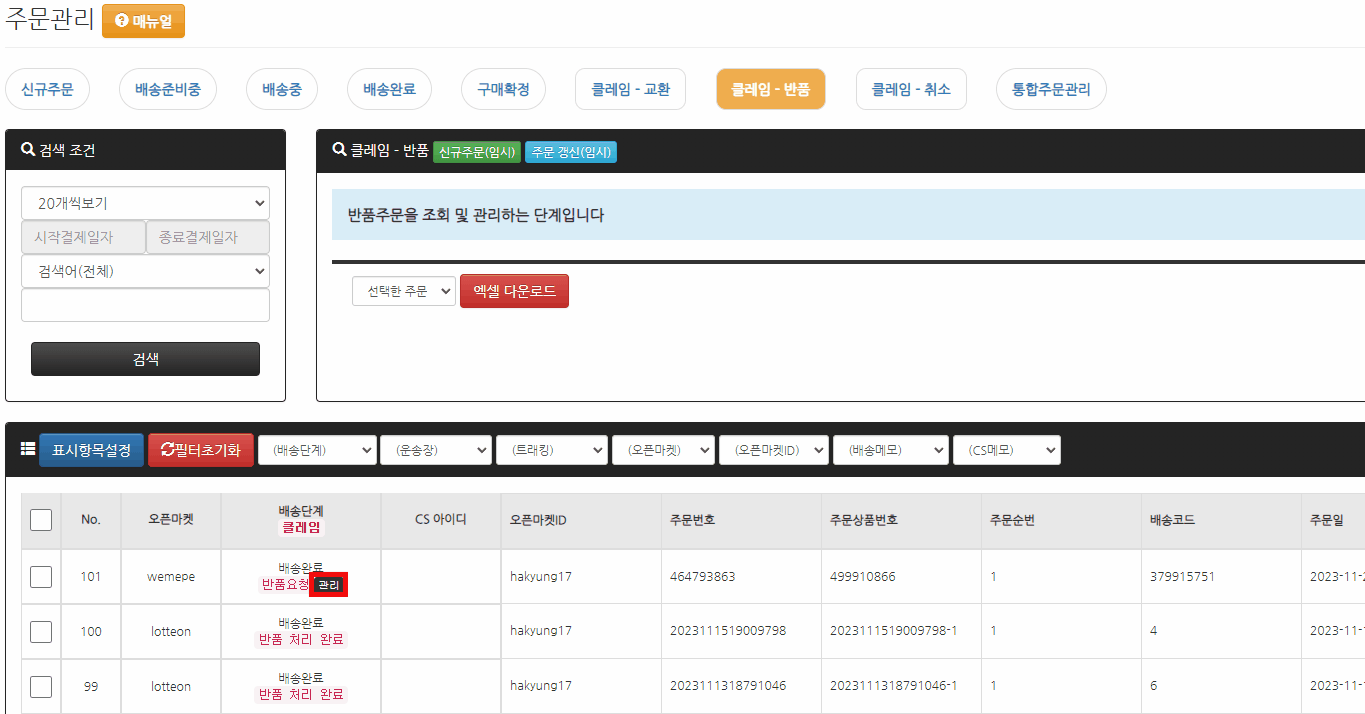1365x714 pixels.
Task: Tick the checkbox for row 99
Action: (x=41, y=686)
